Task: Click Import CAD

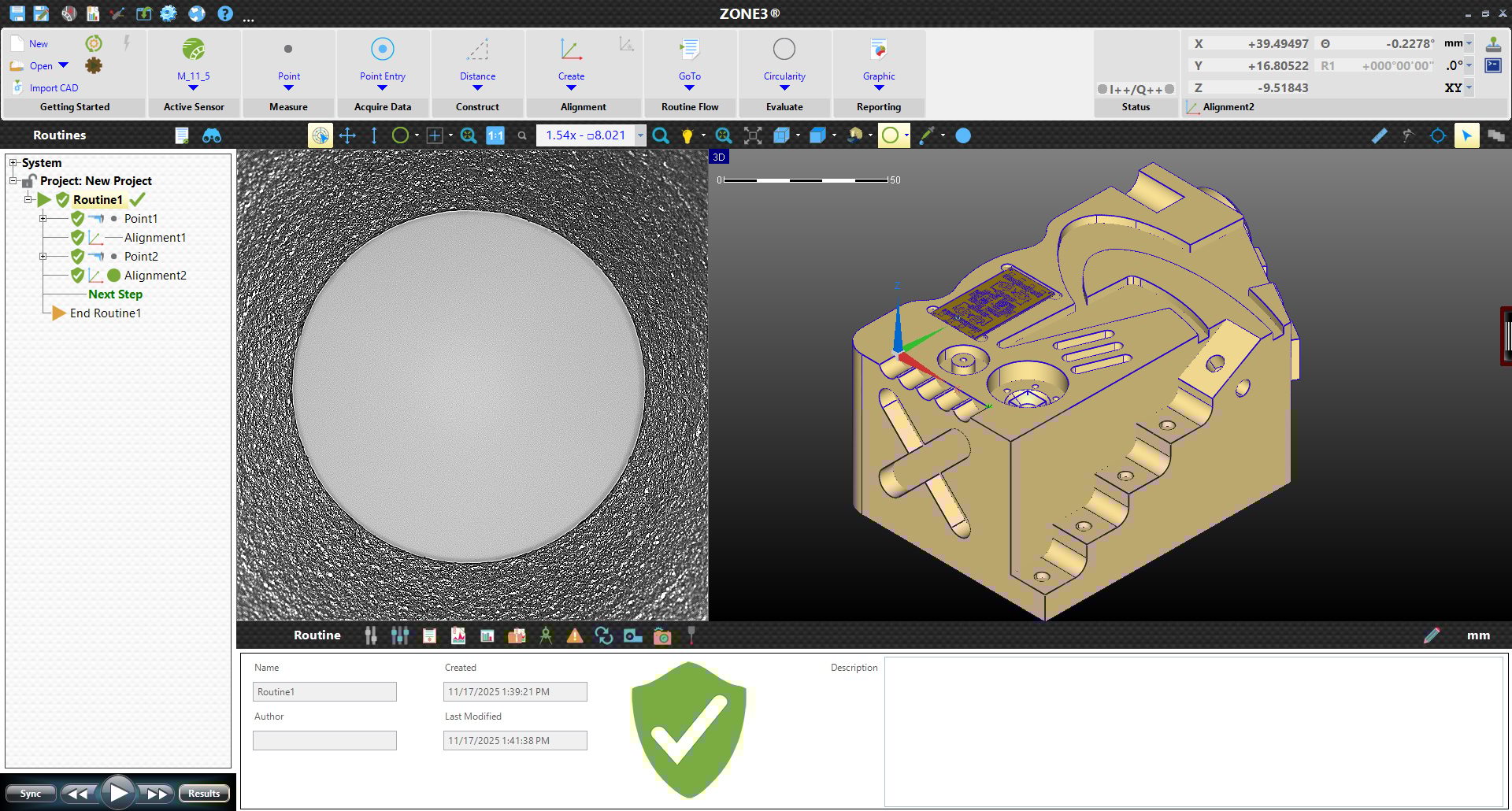Action: (53, 87)
